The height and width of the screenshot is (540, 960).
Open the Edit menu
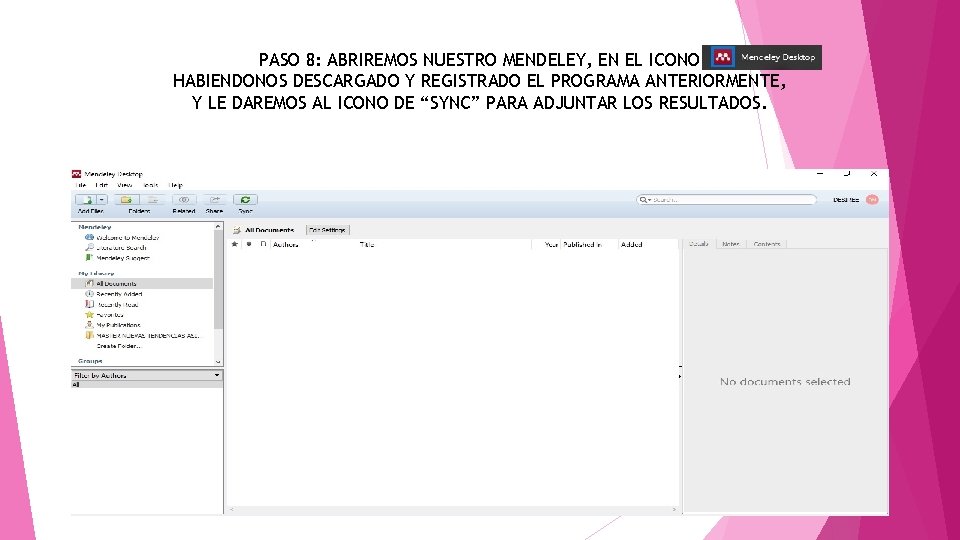(102, 185)
